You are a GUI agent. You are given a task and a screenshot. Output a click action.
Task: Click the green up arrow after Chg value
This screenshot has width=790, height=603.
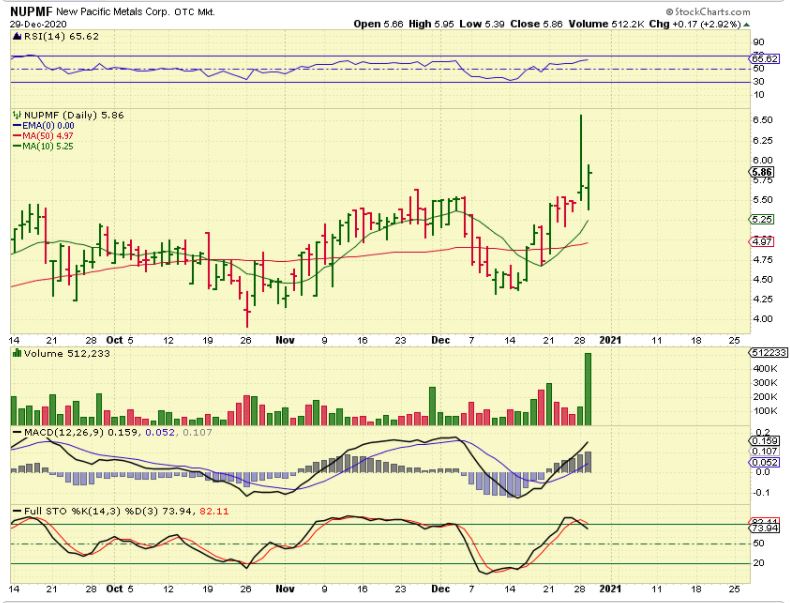[x=746, y=24]
